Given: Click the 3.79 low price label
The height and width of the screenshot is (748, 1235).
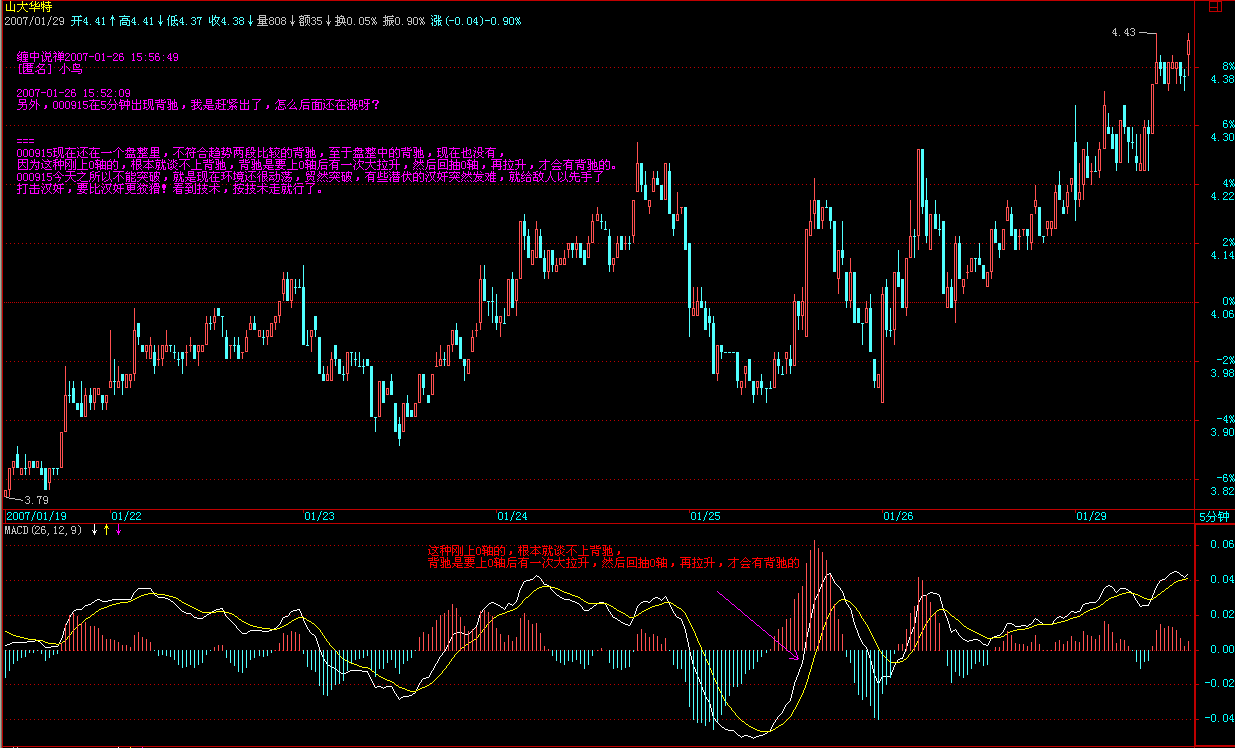Looking at the screenshot, I should click(36, 499).
